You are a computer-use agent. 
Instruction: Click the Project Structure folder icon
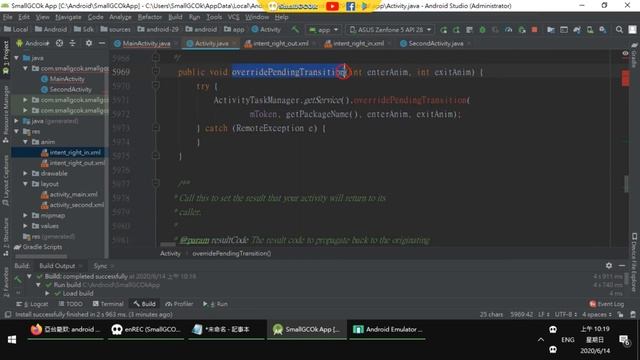click(x=551, y=30)
